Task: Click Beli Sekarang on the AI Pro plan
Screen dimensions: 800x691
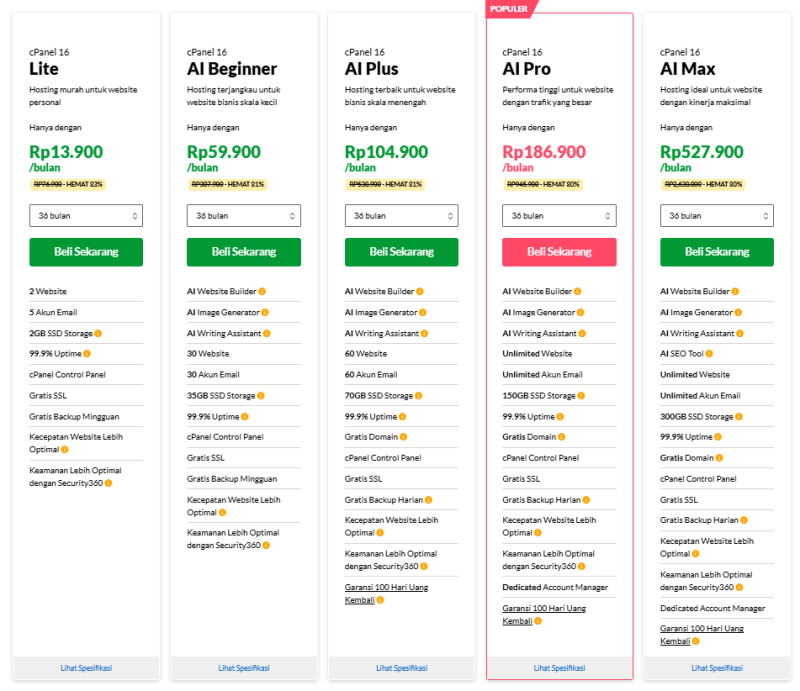Action: coord(559,252)
